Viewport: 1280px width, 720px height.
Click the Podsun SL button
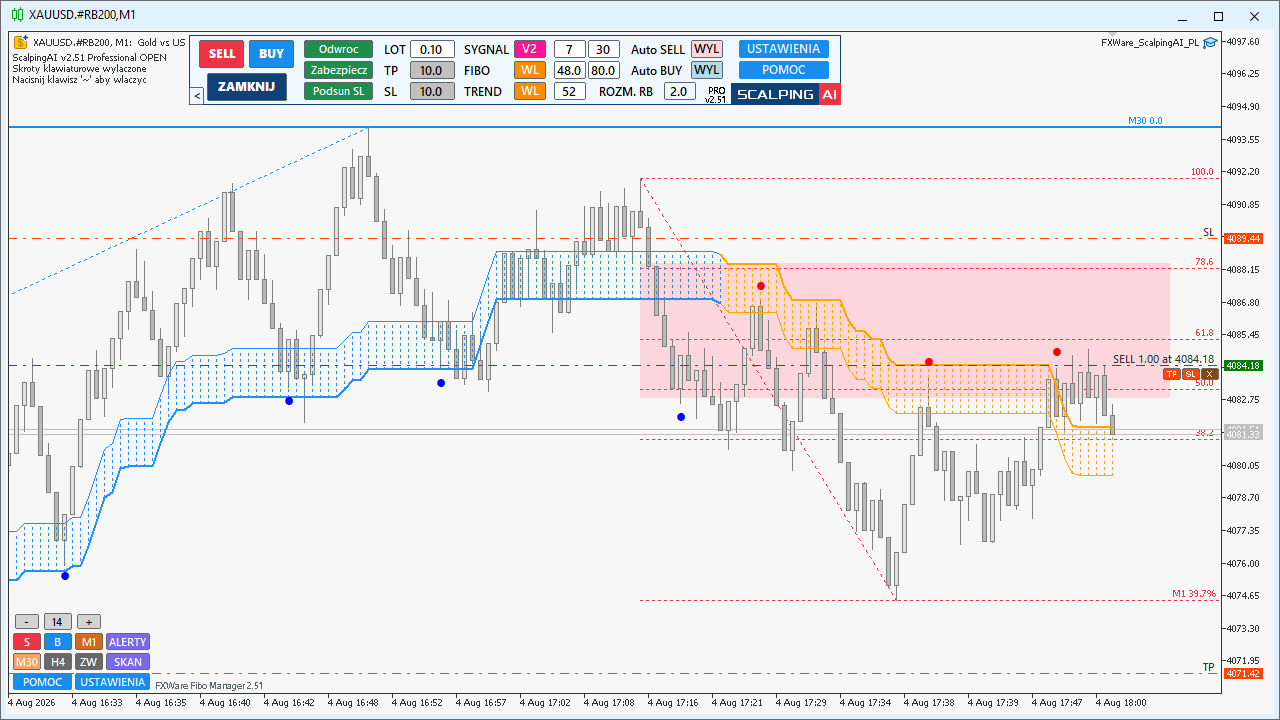coord(338,91)
